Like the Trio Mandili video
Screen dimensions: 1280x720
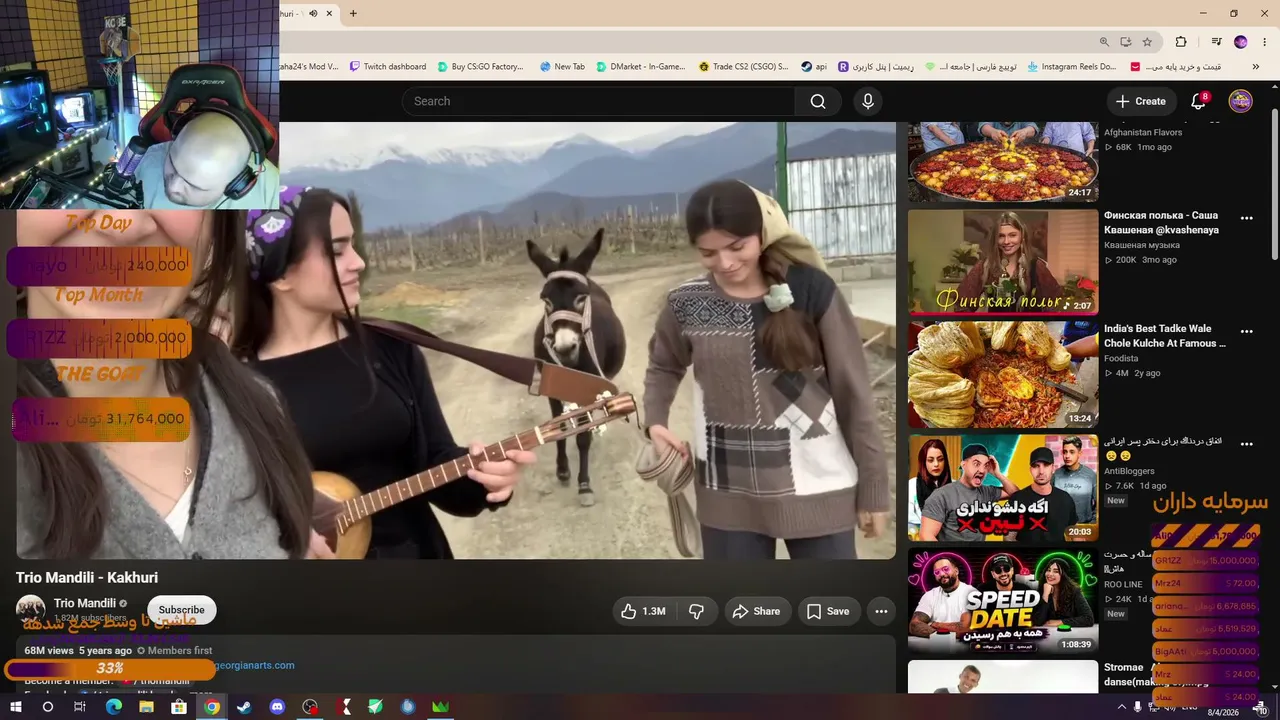[x=643, y=611]
